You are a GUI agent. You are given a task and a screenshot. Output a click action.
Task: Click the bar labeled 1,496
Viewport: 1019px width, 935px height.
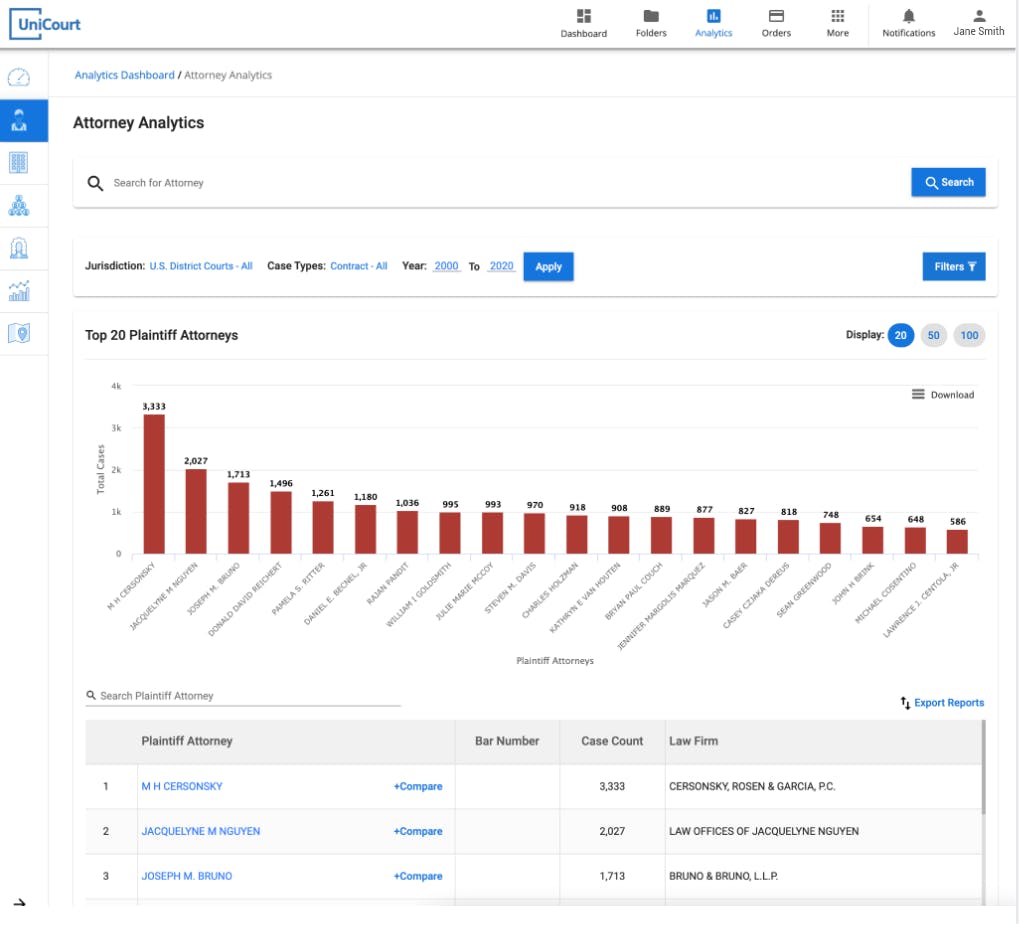pyautogui.click(x=281, y=522)
